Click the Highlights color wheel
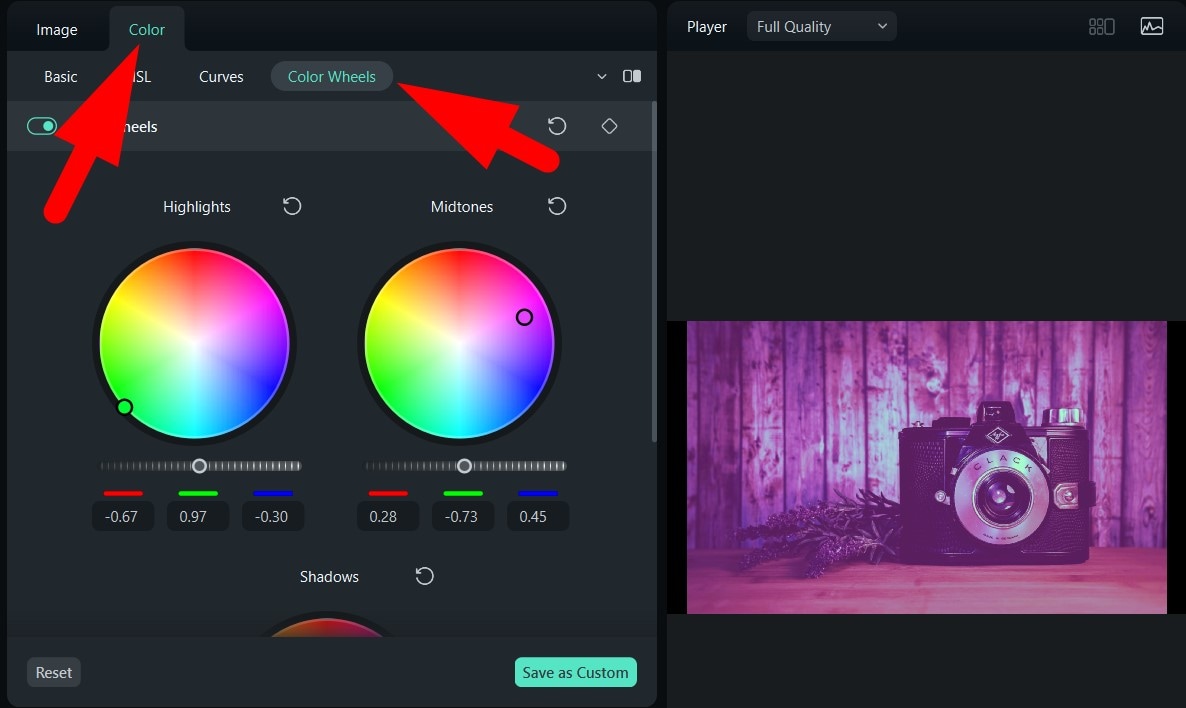Image resolution: width=1186 pixels, height=708 pixels. pyautogui.click(x=194, y=343)
